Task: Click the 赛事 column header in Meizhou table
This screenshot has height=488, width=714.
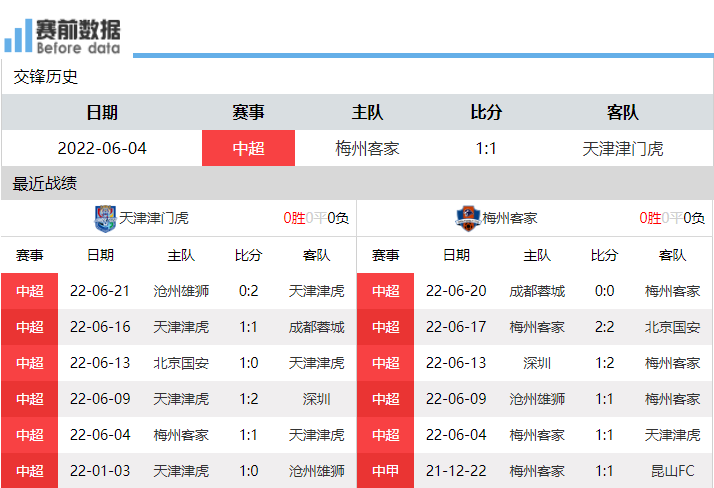Action: click(386, 255)
